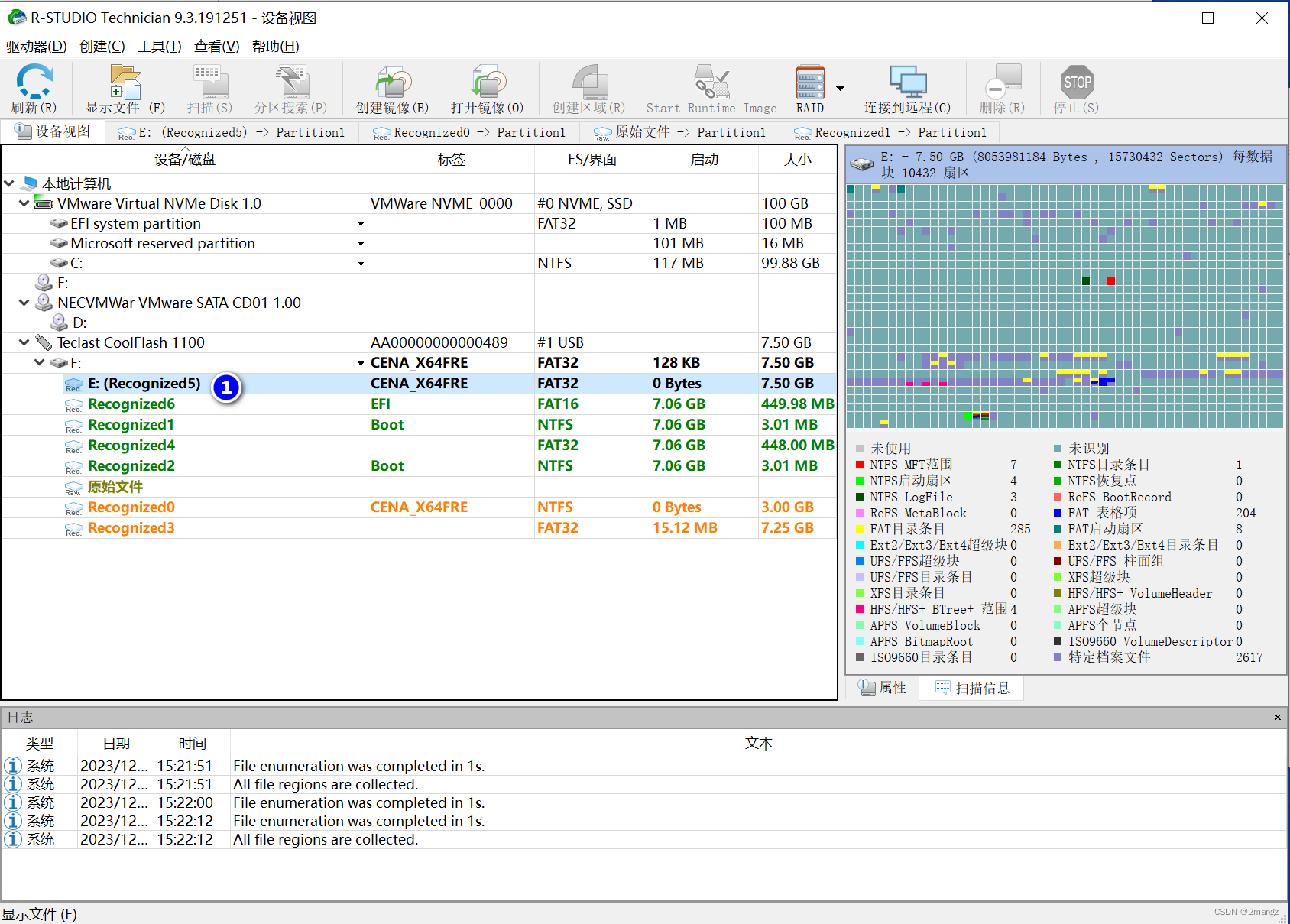This screenshot has width=1290, height=924.
Task: Switch to the 属性 tab
Action: click(883, 688)
